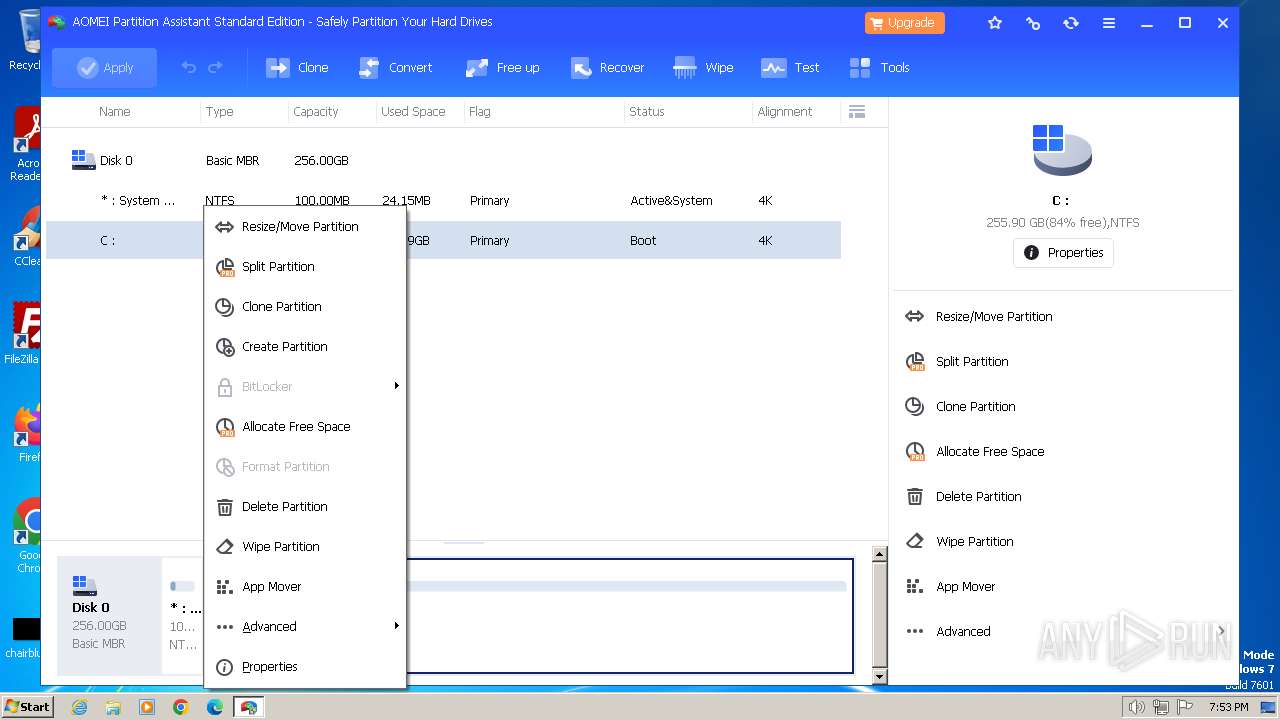
Task: Click the Used Space column header
Action: (x=413, y=112)
